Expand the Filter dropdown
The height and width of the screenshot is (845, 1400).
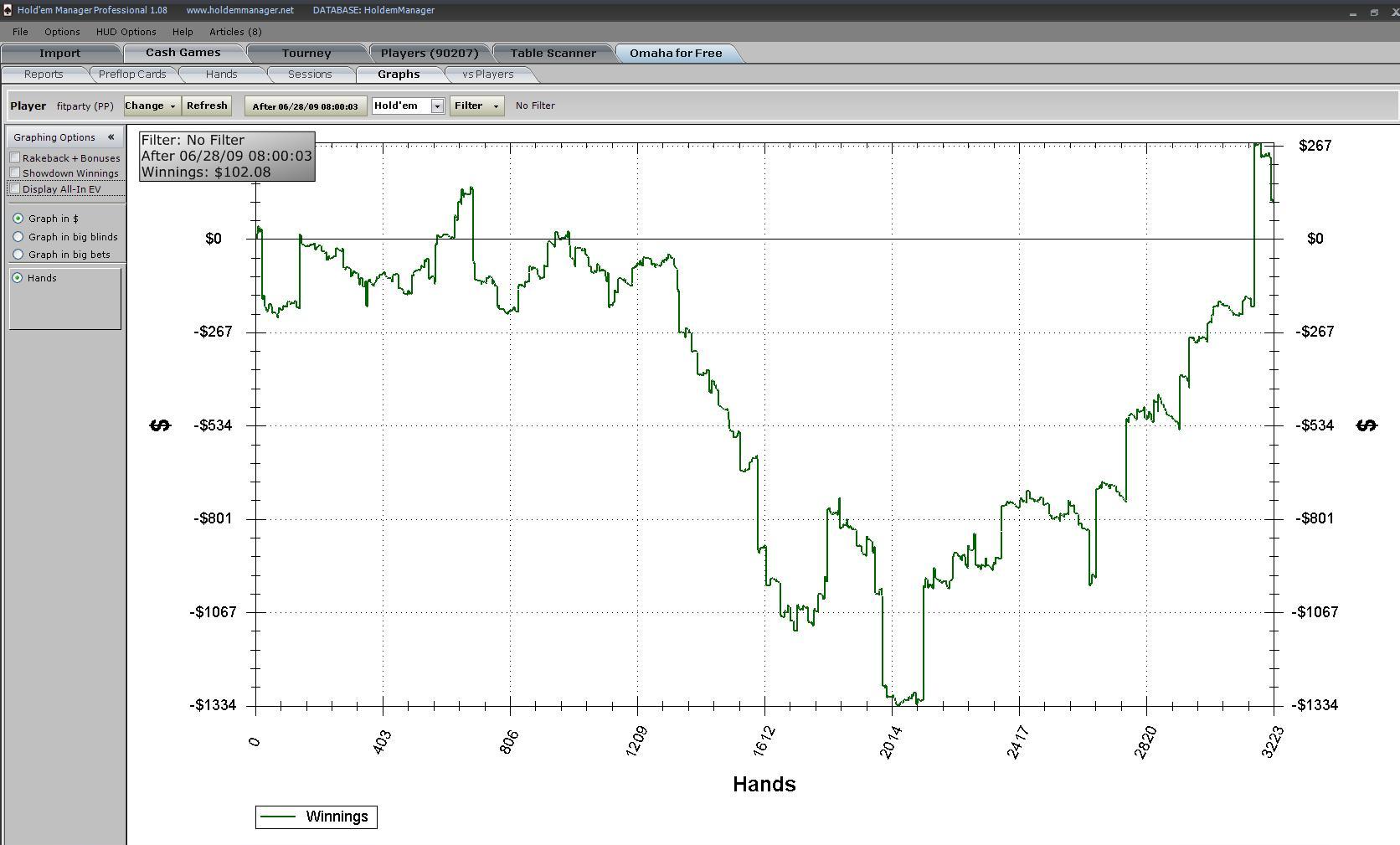476,106
